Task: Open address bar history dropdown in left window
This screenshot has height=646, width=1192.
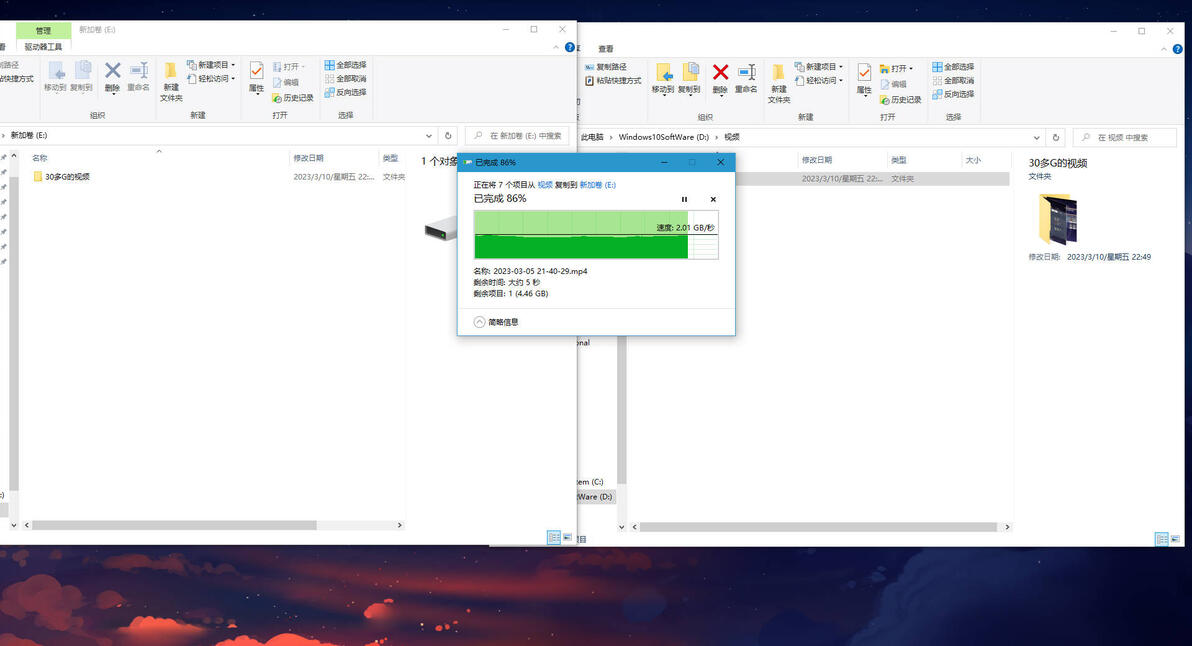Action: pos(429,136)
